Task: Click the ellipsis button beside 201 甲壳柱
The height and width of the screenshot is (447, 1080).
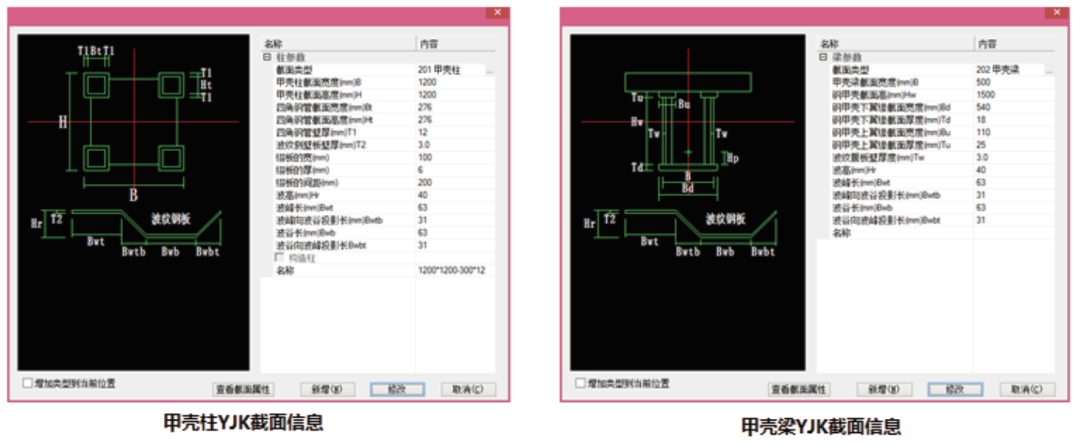Action: tap(490, 71)
